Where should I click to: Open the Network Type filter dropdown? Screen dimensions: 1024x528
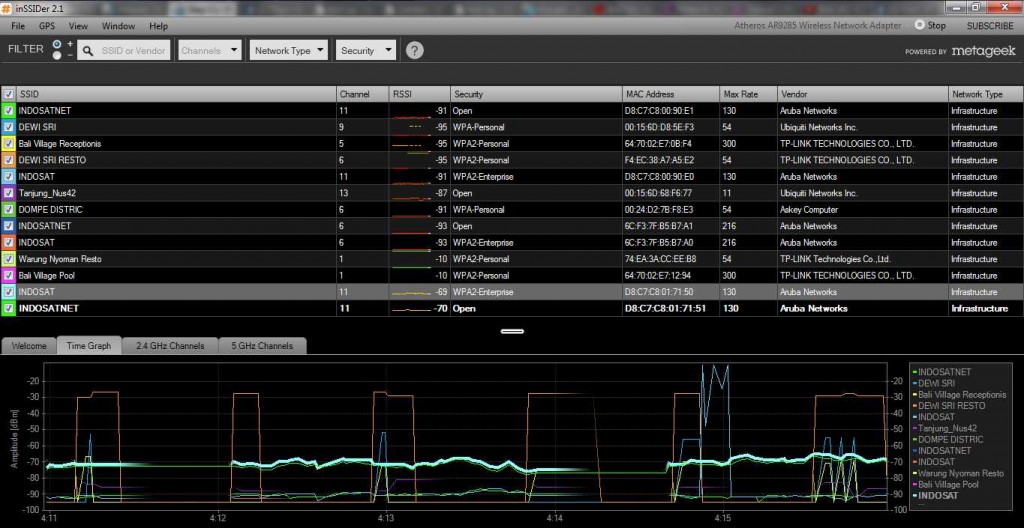(289, 50)
